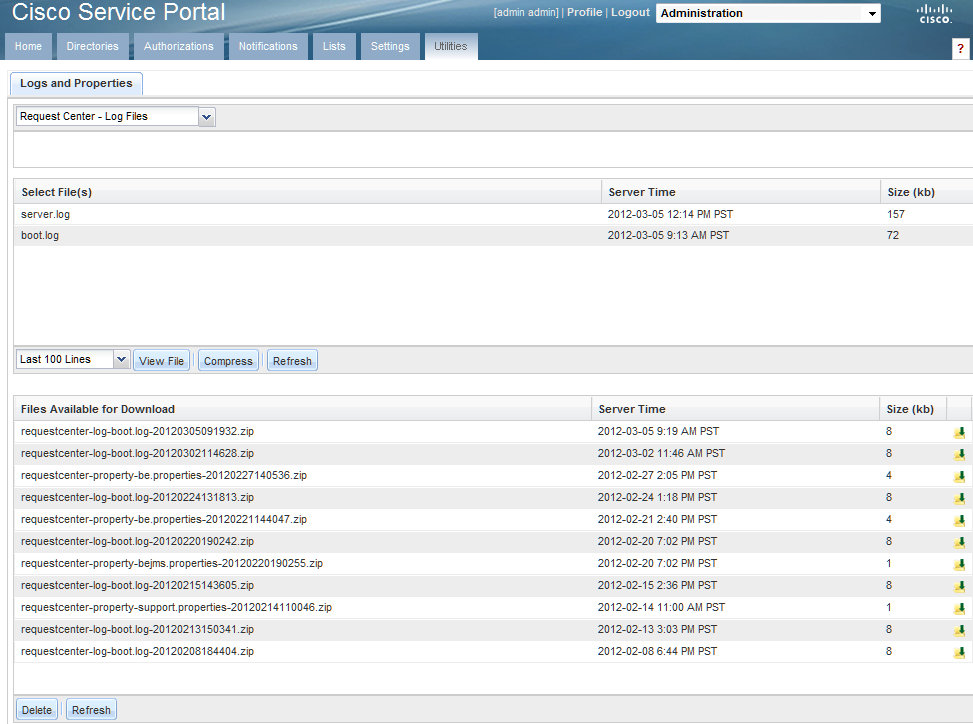Download requestcenter-log-boot.log-20120213150341.zip via its icon
This screenshot has width=973, height=724.
(x=959, y=630)
